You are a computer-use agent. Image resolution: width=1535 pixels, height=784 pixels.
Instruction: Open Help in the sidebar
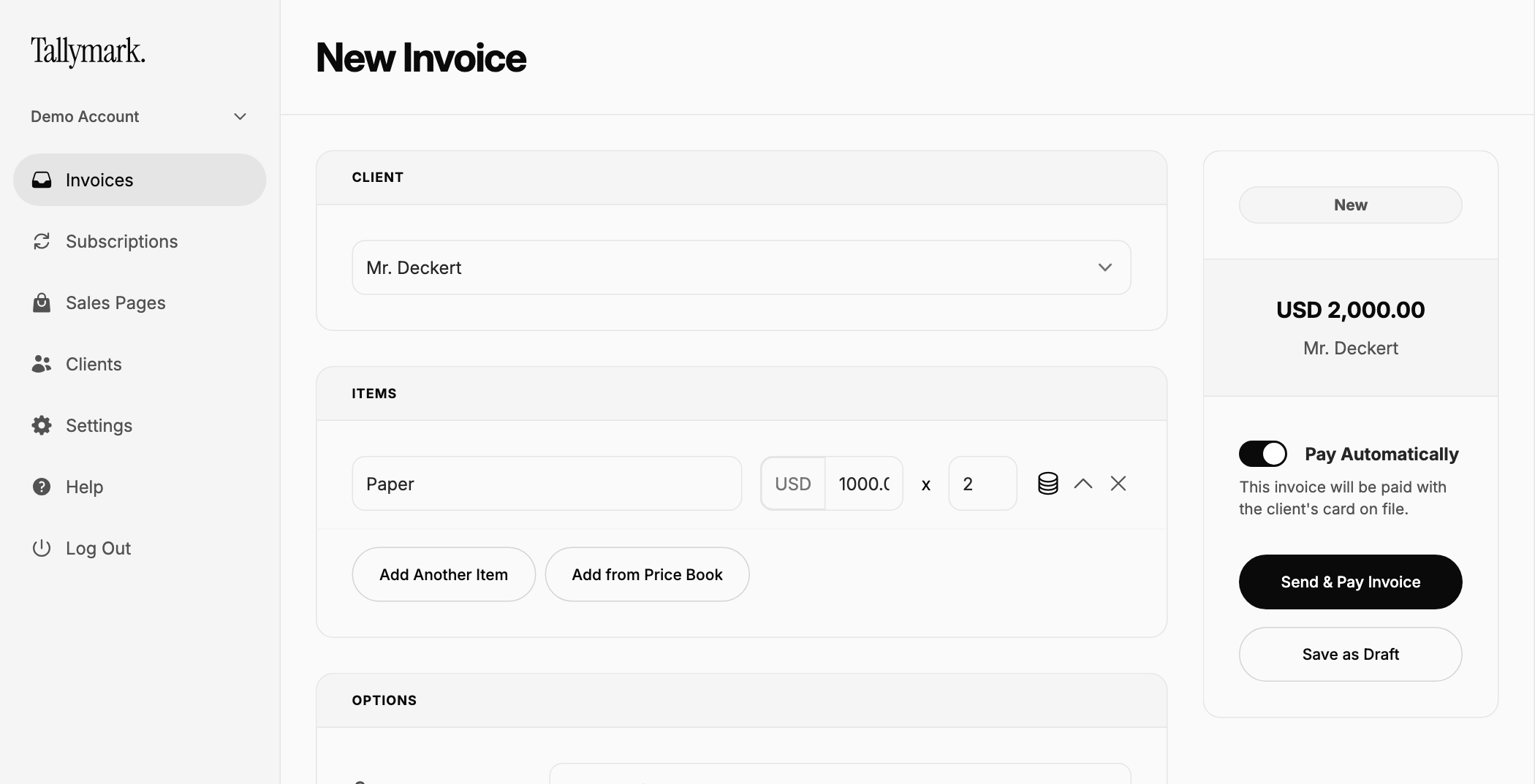140,487
